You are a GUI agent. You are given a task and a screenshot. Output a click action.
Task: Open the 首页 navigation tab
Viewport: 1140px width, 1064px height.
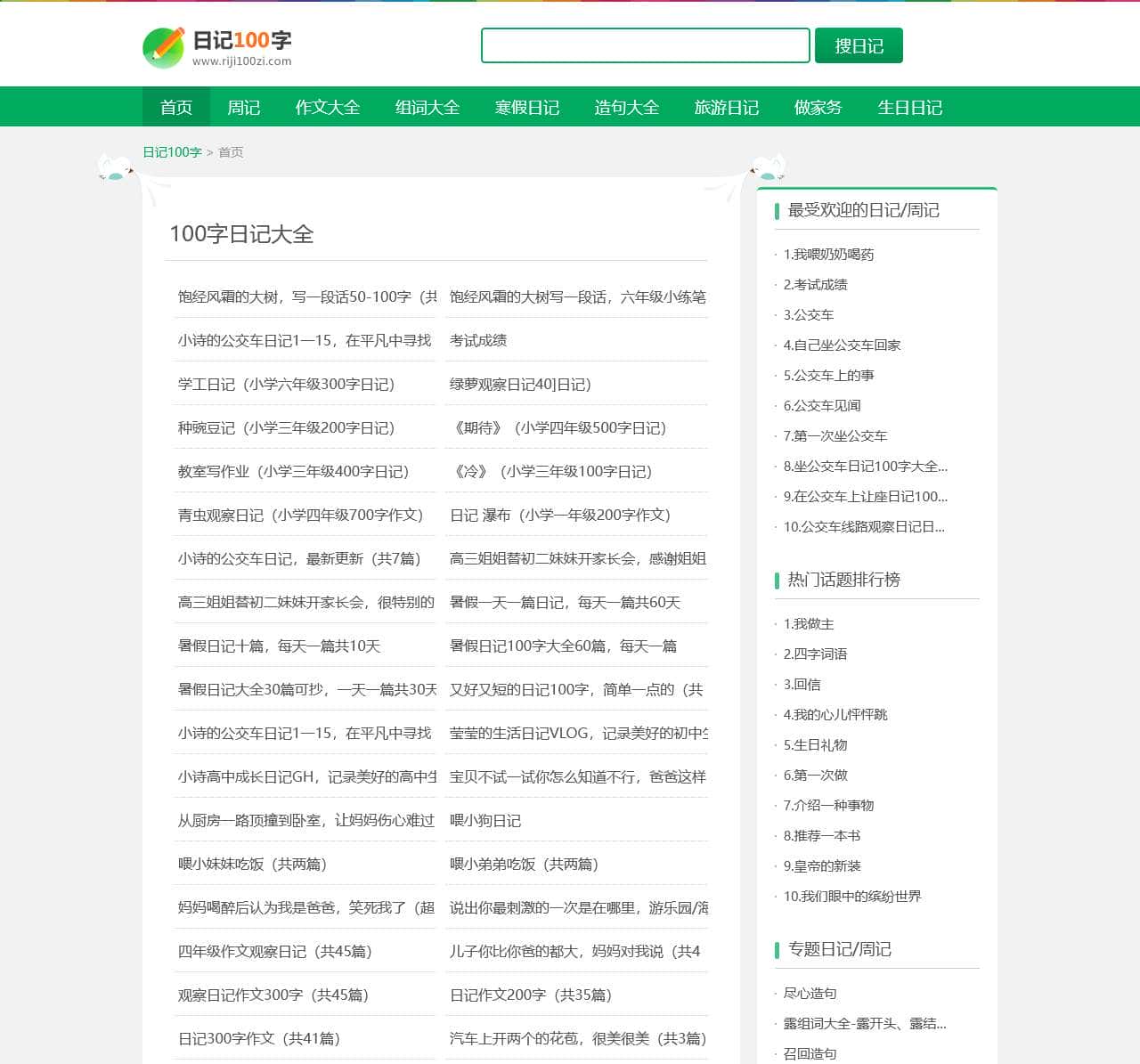(176, 108)
